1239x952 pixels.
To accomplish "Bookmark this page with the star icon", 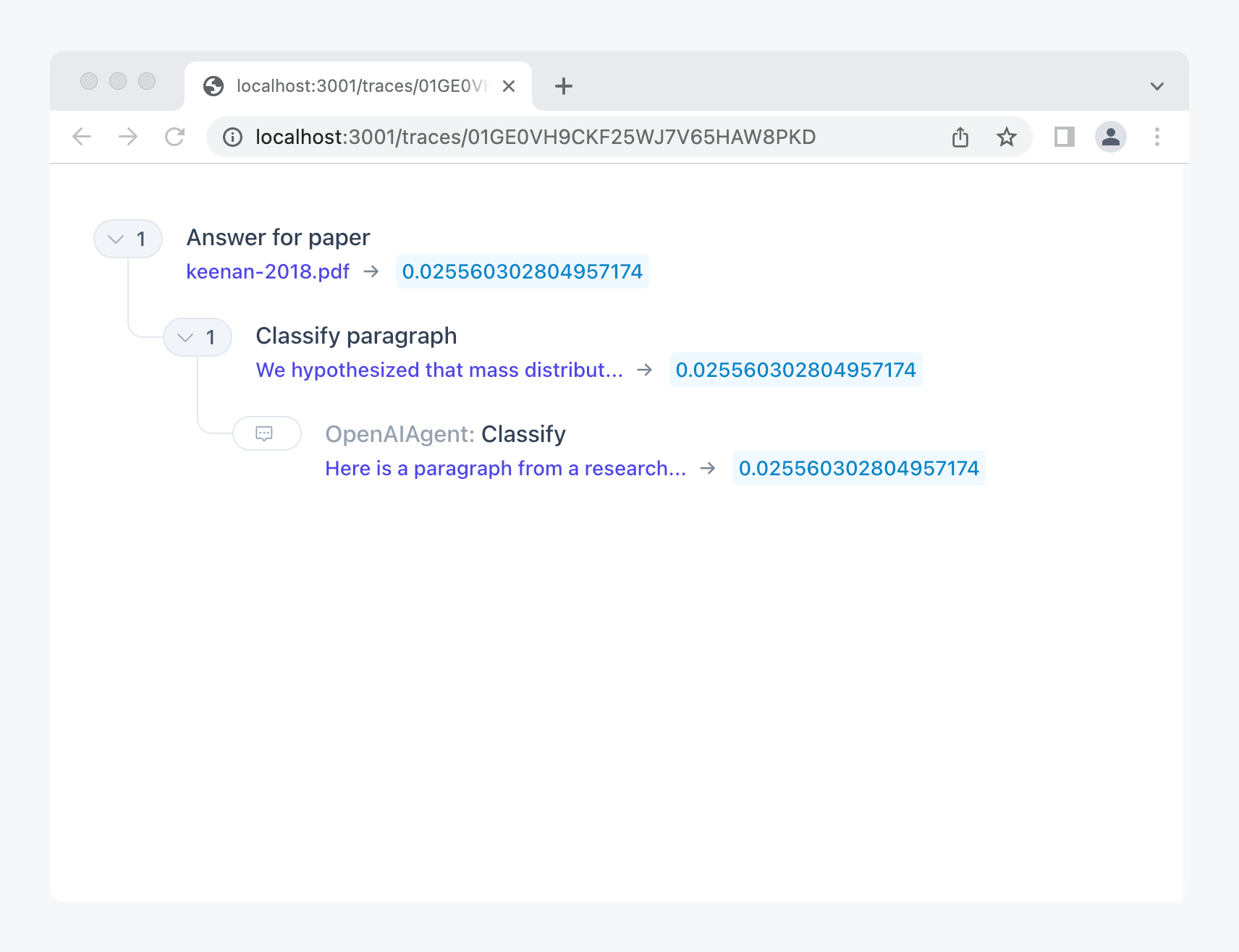I will tap(1006, 137).
